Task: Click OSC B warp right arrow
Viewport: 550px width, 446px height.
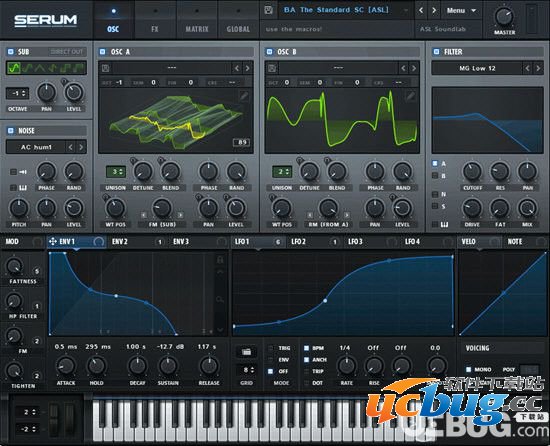Action: click(x=346, y=215)
